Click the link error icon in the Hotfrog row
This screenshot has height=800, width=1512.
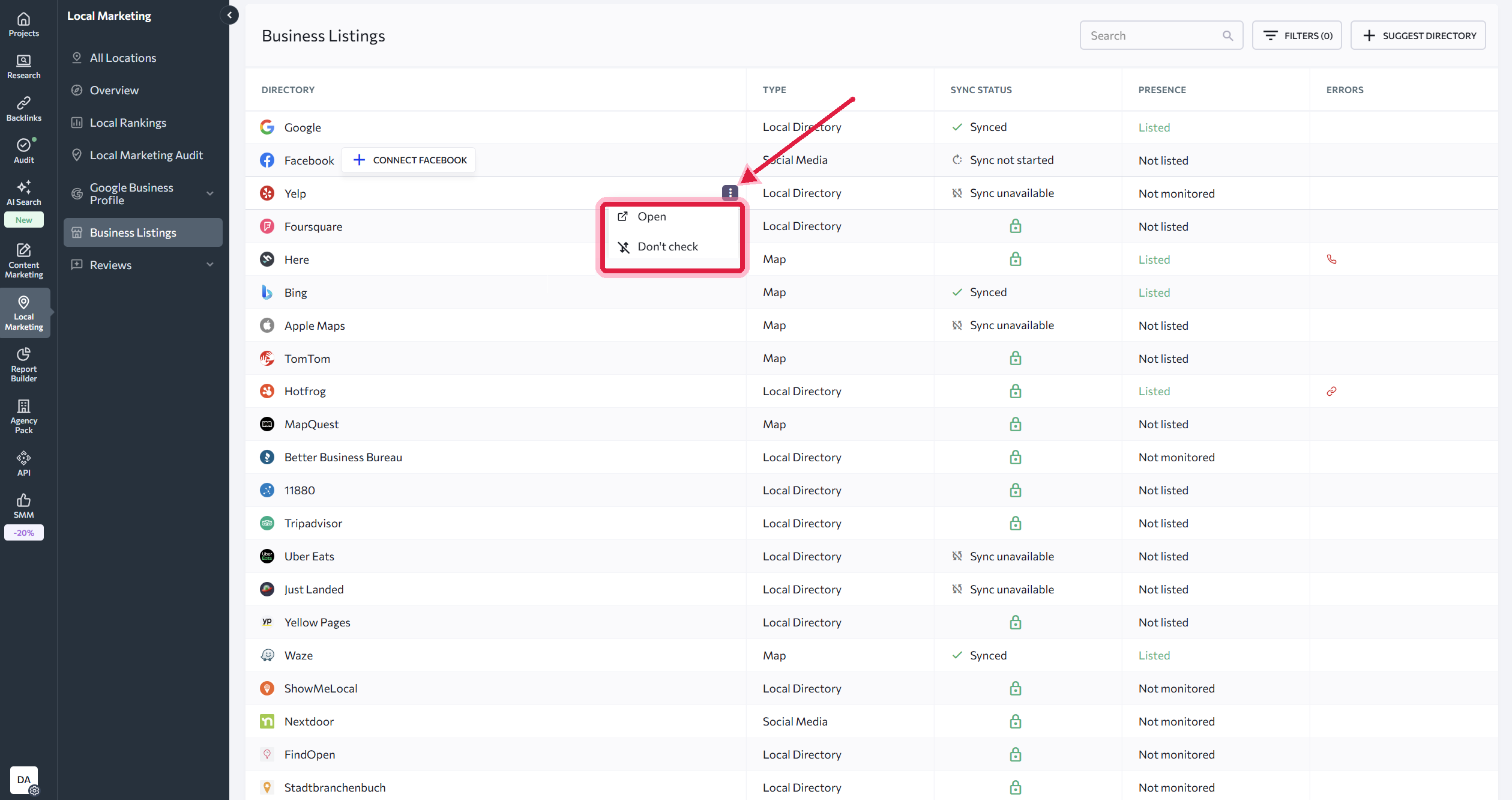[x=1331, y=391]
